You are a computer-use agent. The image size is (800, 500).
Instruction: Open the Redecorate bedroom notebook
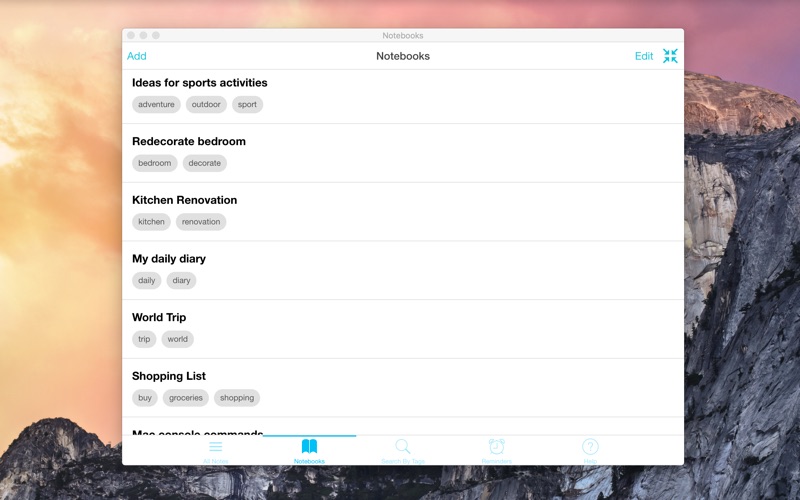tap(403, 153)
